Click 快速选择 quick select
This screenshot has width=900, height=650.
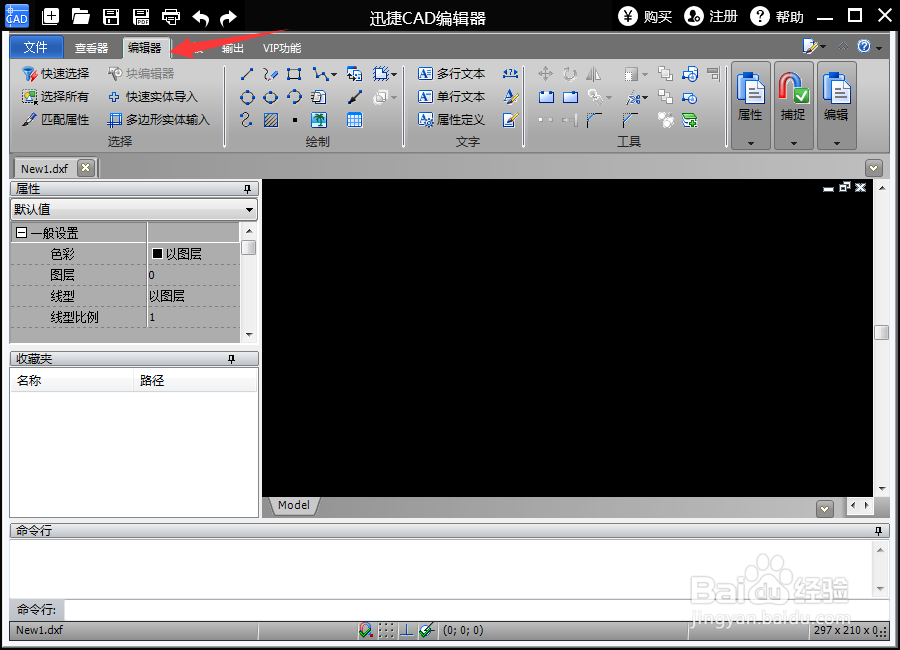click(56, 73)
